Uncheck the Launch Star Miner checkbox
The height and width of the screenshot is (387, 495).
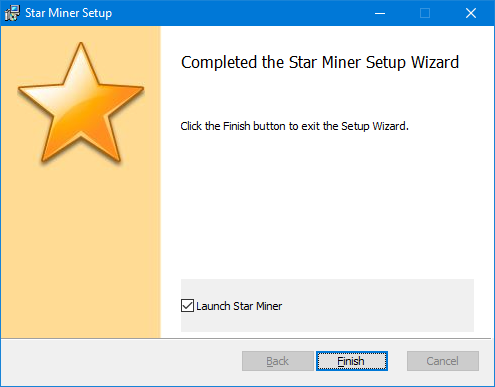click(187, 306)
